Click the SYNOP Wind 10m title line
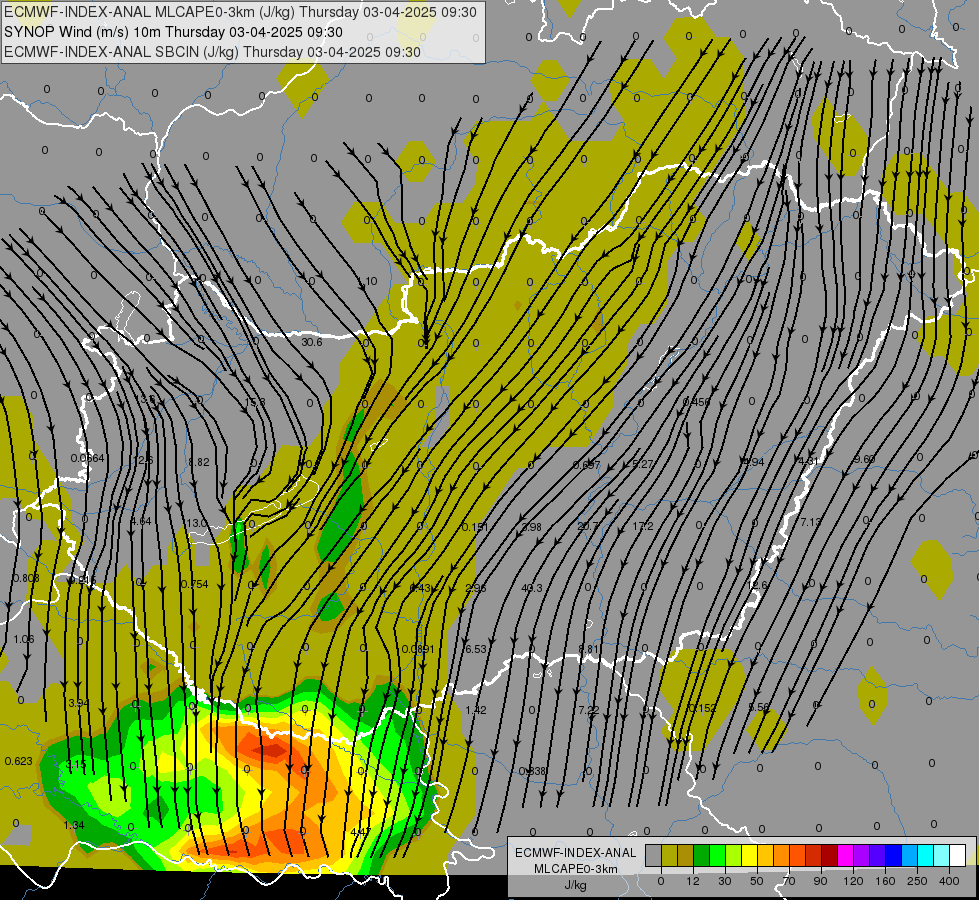Image resolution: width=979 pixels, height=900 pixels. 174,32
